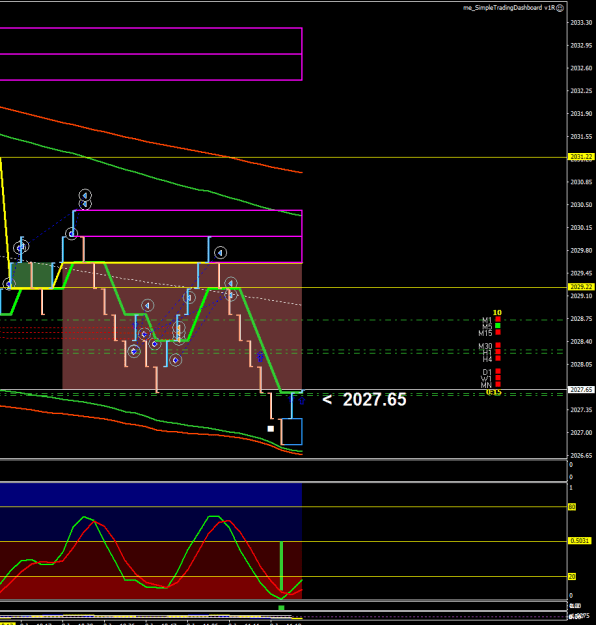Select the red MN timeframe square
This screenshot has height=625, width=596.
click(498, 384)
